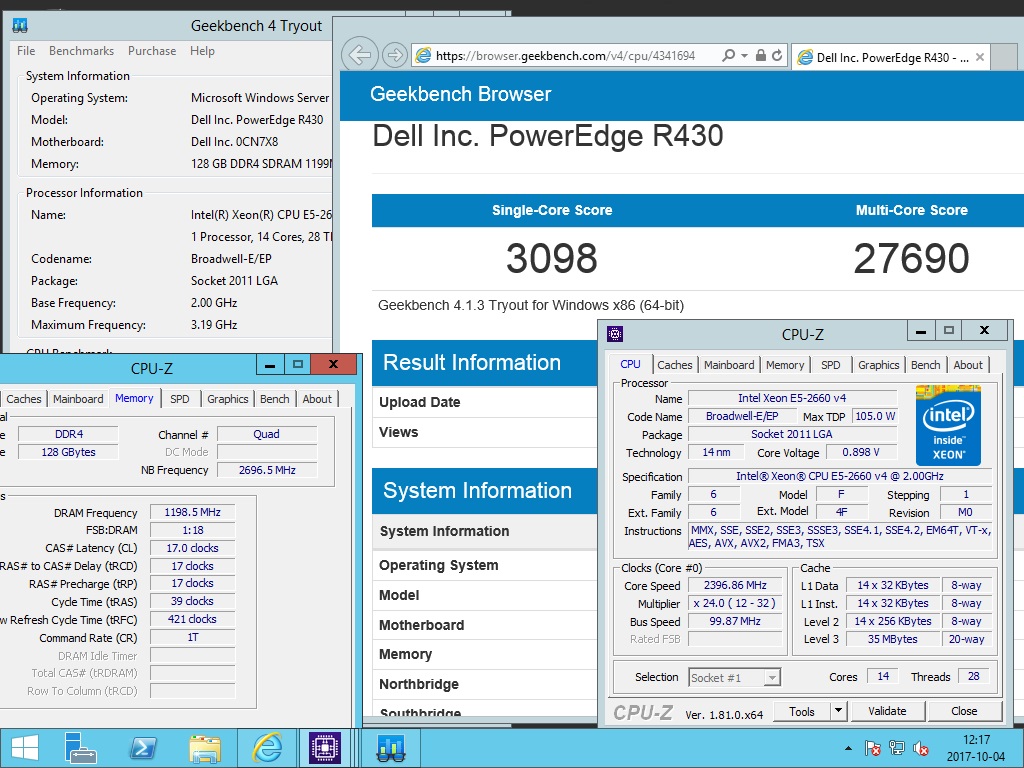The width and height of the screenshot is (1024, 768).
Task: Open the Tools dropdown arrow in CPU-Z
Action: (x=839, y=711)
